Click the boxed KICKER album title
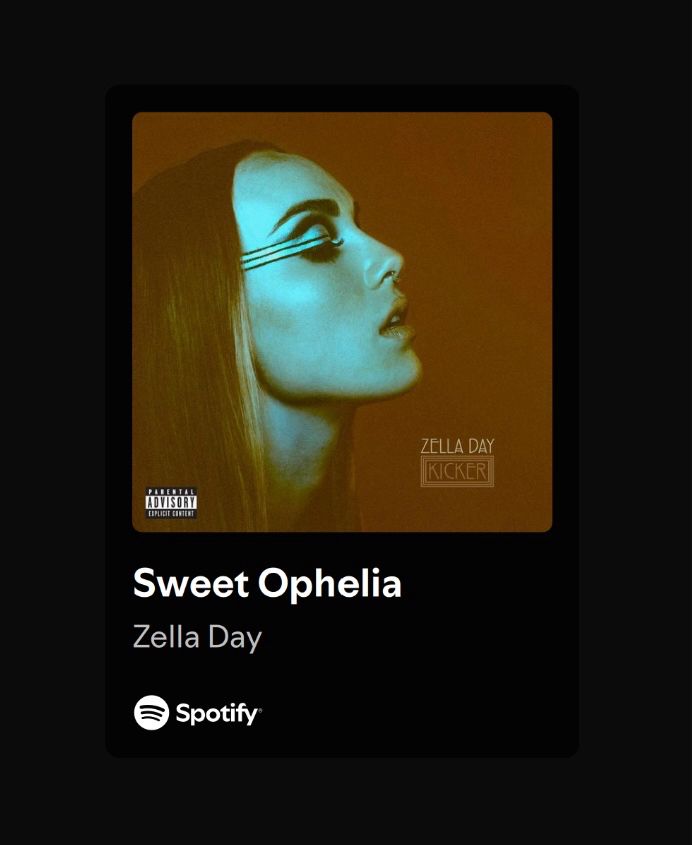The width and height of the screenshot is (692, 845). [457, 472]
